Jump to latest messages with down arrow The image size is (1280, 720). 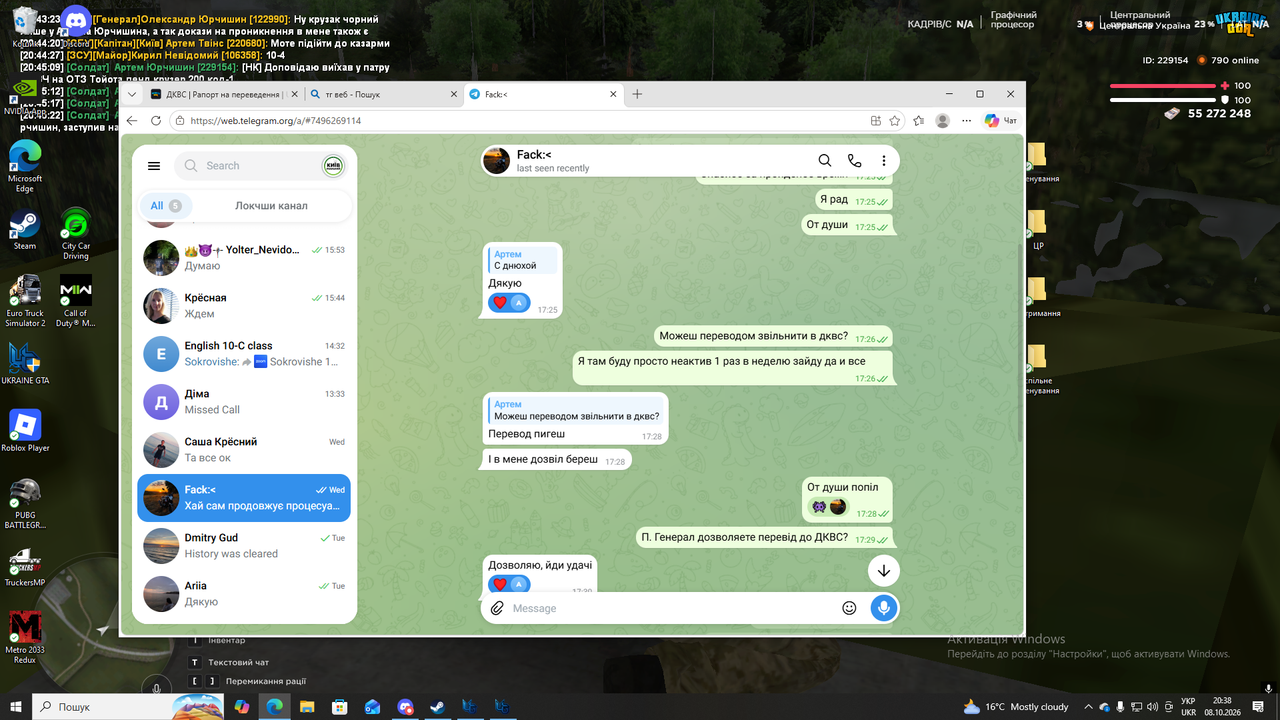(x=884, y=571)
